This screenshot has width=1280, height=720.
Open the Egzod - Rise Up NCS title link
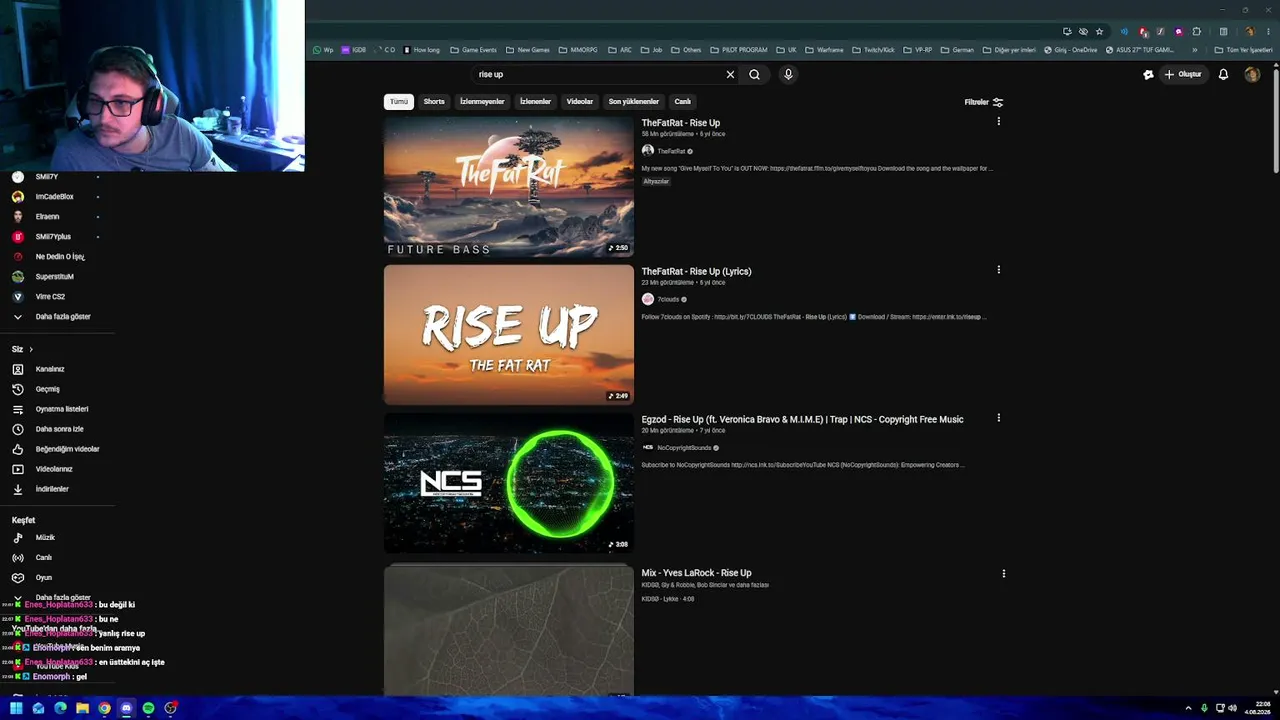[x=803, y=420]
